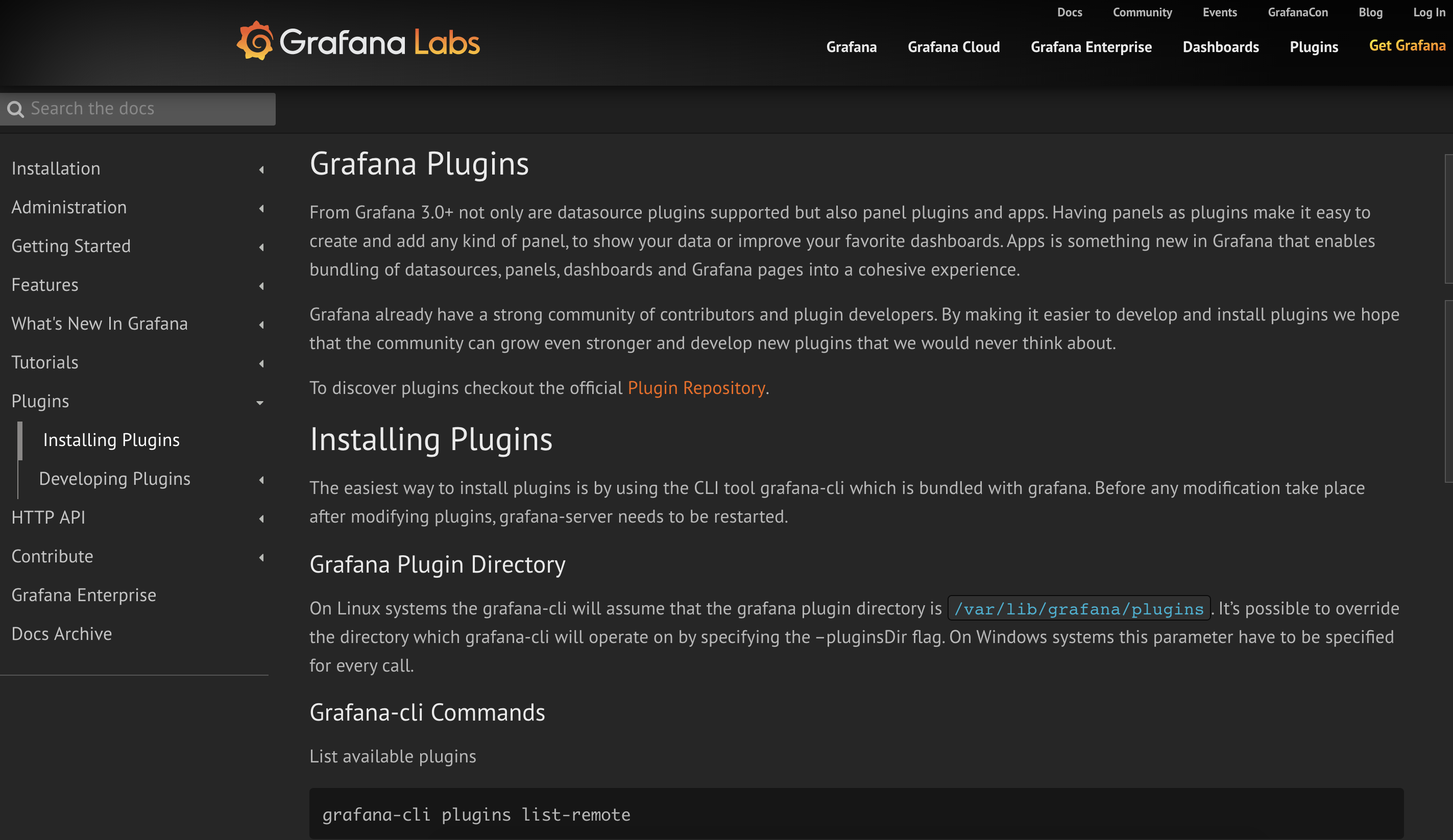Image resolution: width=1453 pixels, height=840 pixels.
Task: Focus the Search the docs field
Action: [x=138, y=109]
